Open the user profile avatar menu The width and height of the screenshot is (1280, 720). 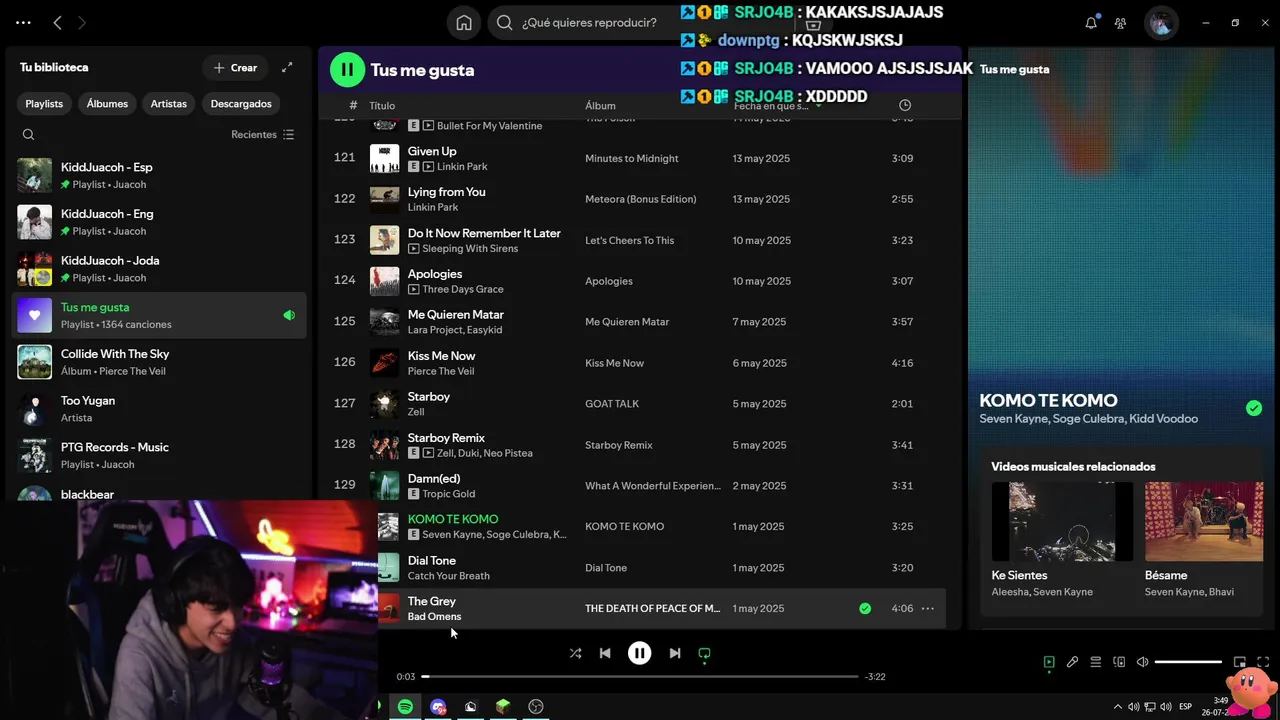pyautogui.click(x=1161, y=23)
